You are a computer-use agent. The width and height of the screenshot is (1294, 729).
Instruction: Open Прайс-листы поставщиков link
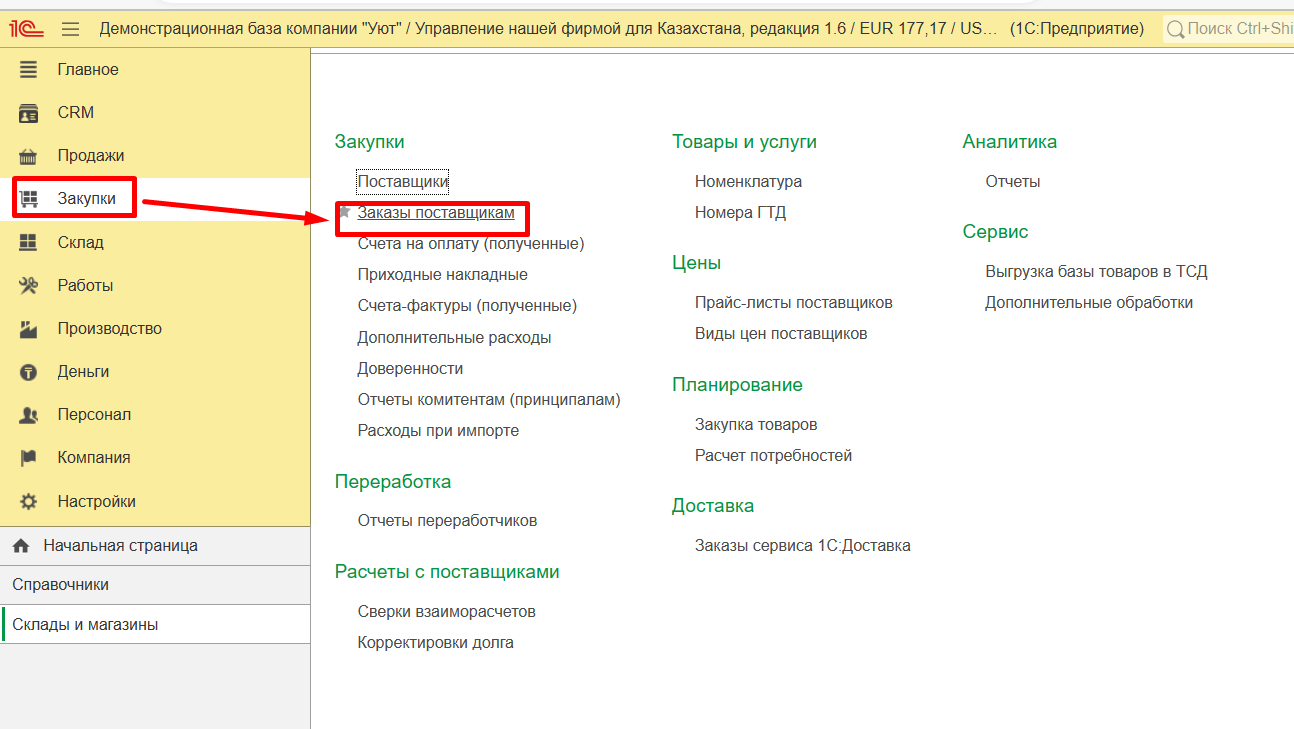(x=793, y=302)
